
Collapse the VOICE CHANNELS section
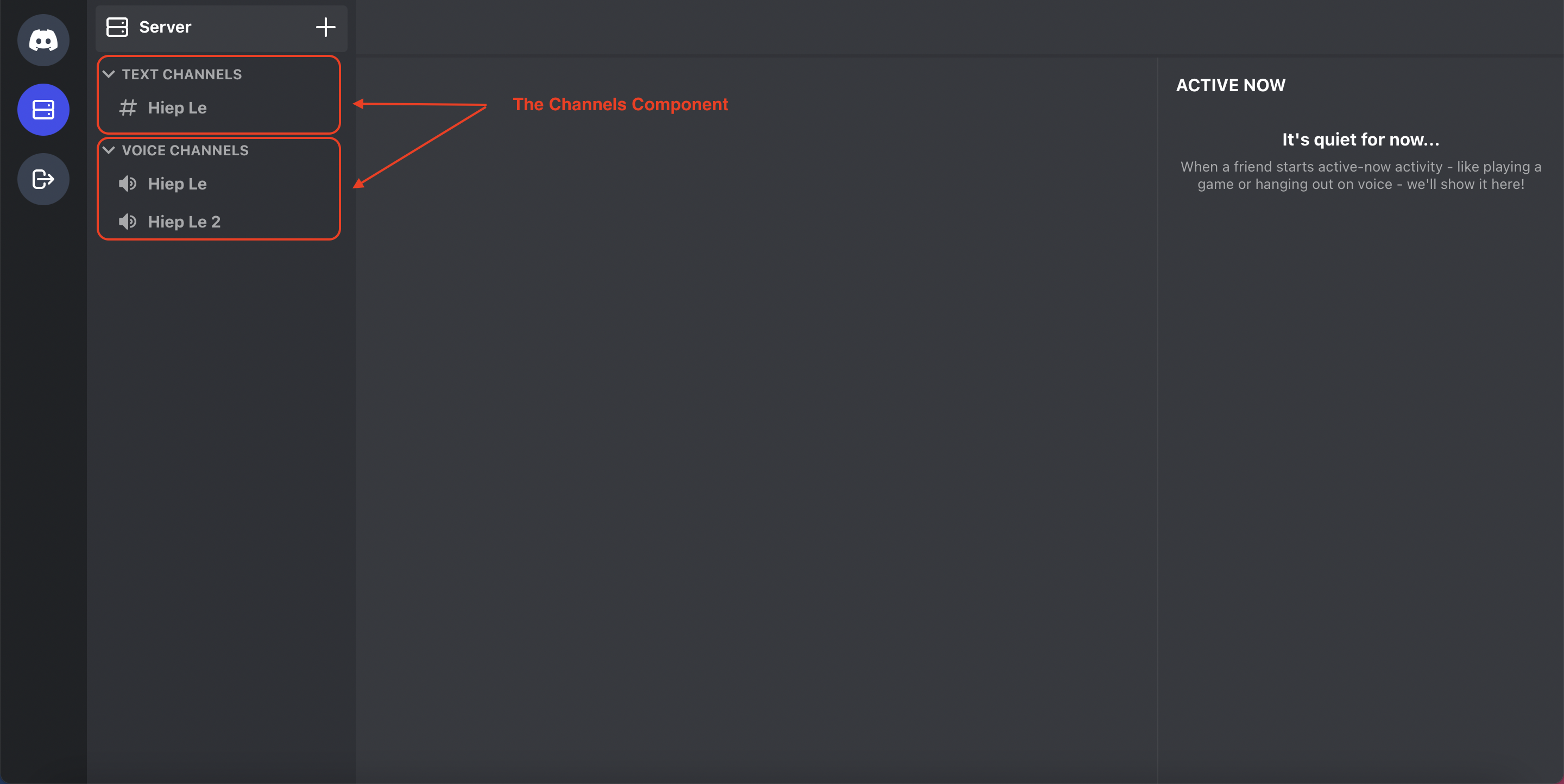coord(109,149)
